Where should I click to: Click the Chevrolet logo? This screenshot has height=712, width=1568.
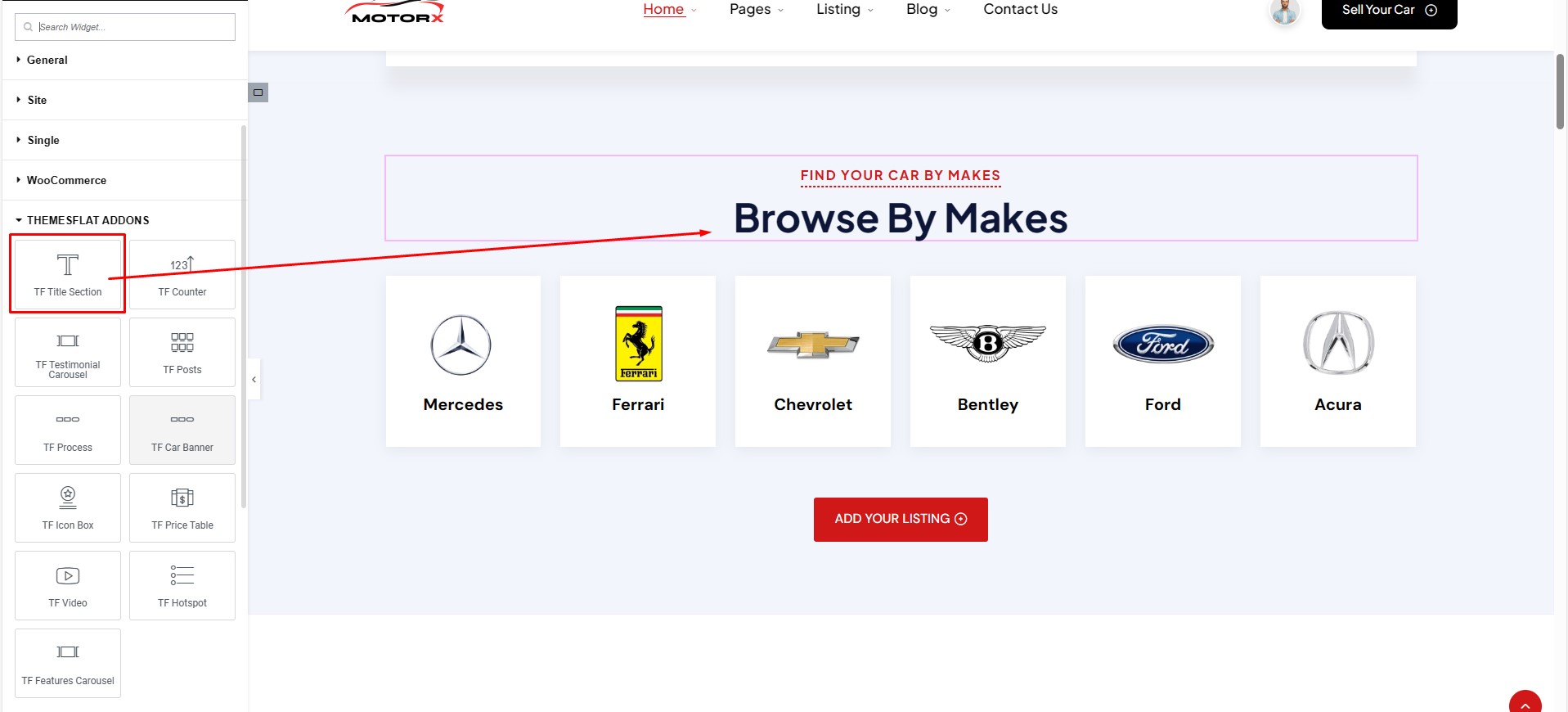pyautogui.click(x=813, y=345)
